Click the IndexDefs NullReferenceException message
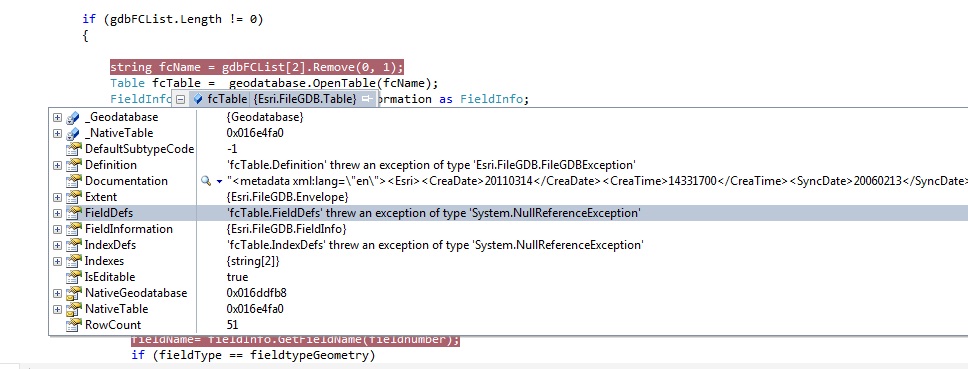The image size is (968, 369). point(435,245)
